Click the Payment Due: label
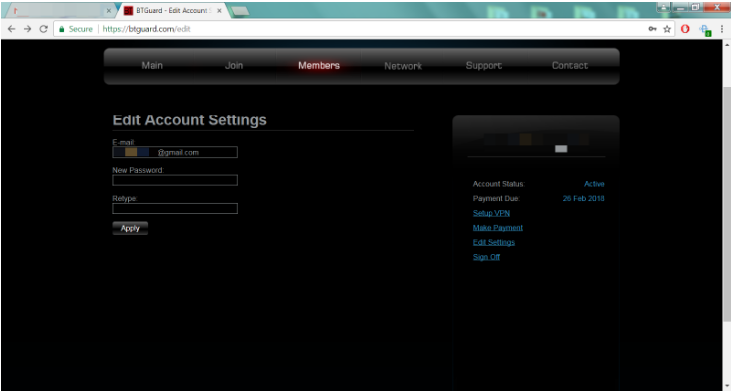Viewport: 731px width, 391px height. point(496,199)
